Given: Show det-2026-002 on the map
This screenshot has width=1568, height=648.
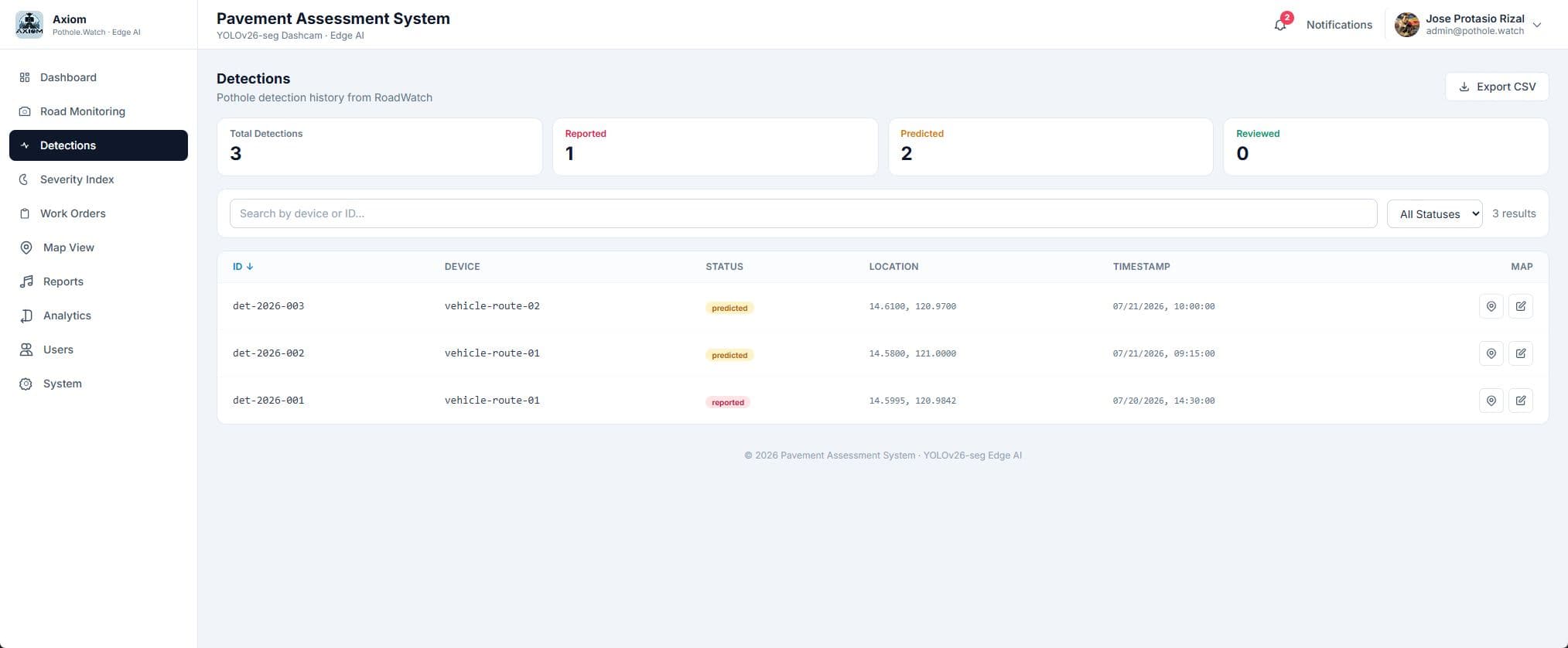Looking at the screenshot, I should (1491, 353).
